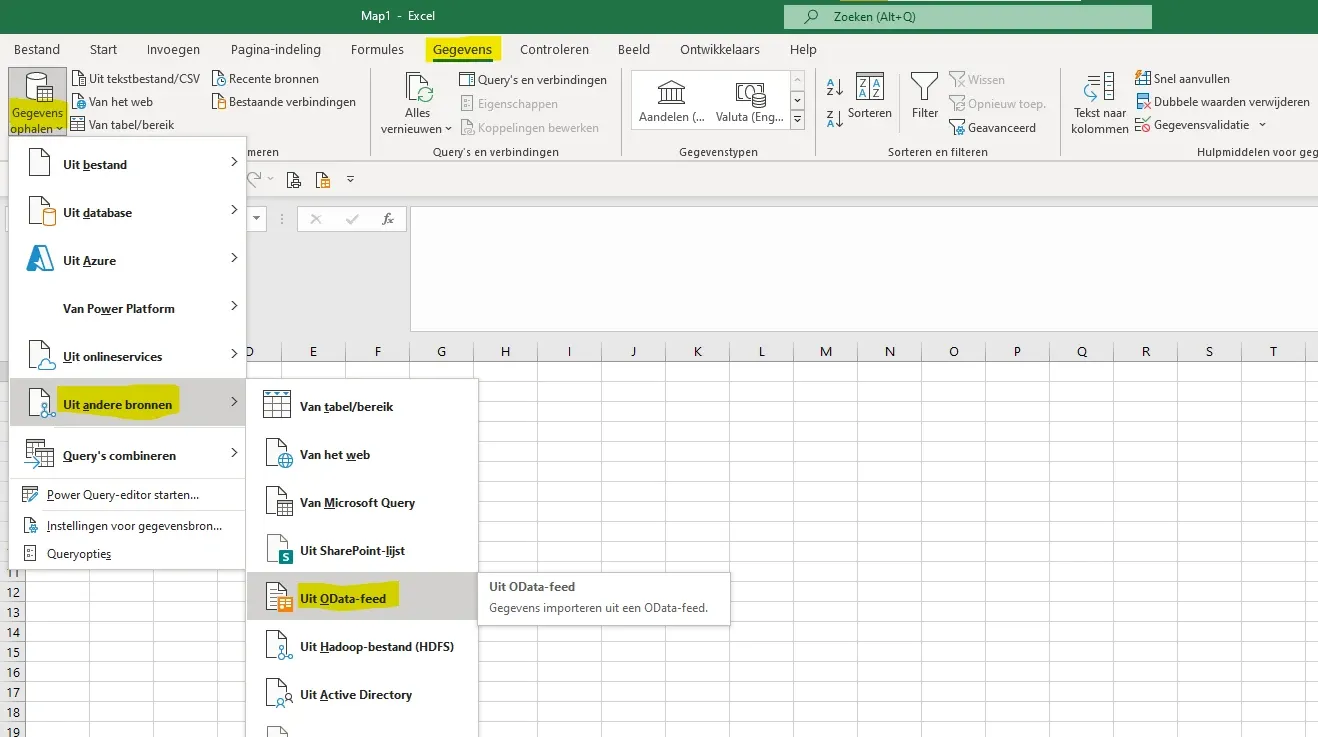Open Query's en verbindingen pane
The width and height of the screenshot is (1318, 737).
coord(533,79)
